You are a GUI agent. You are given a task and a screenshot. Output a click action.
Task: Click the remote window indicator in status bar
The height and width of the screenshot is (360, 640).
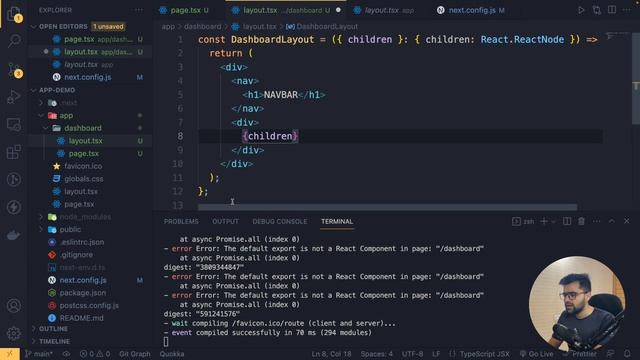point(10,354)
